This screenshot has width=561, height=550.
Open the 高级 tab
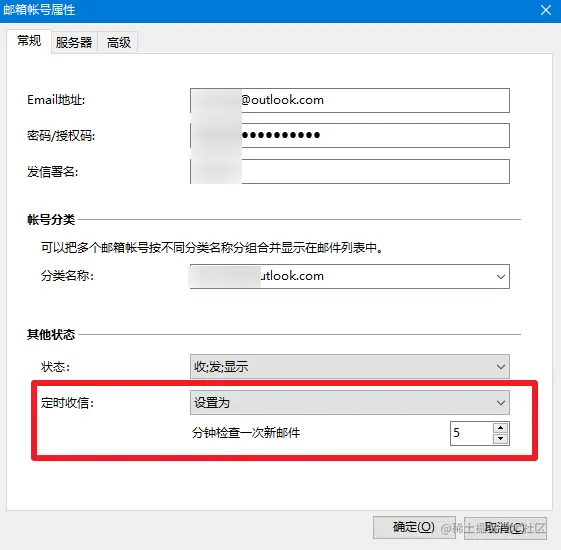click(x=118, y=43)
